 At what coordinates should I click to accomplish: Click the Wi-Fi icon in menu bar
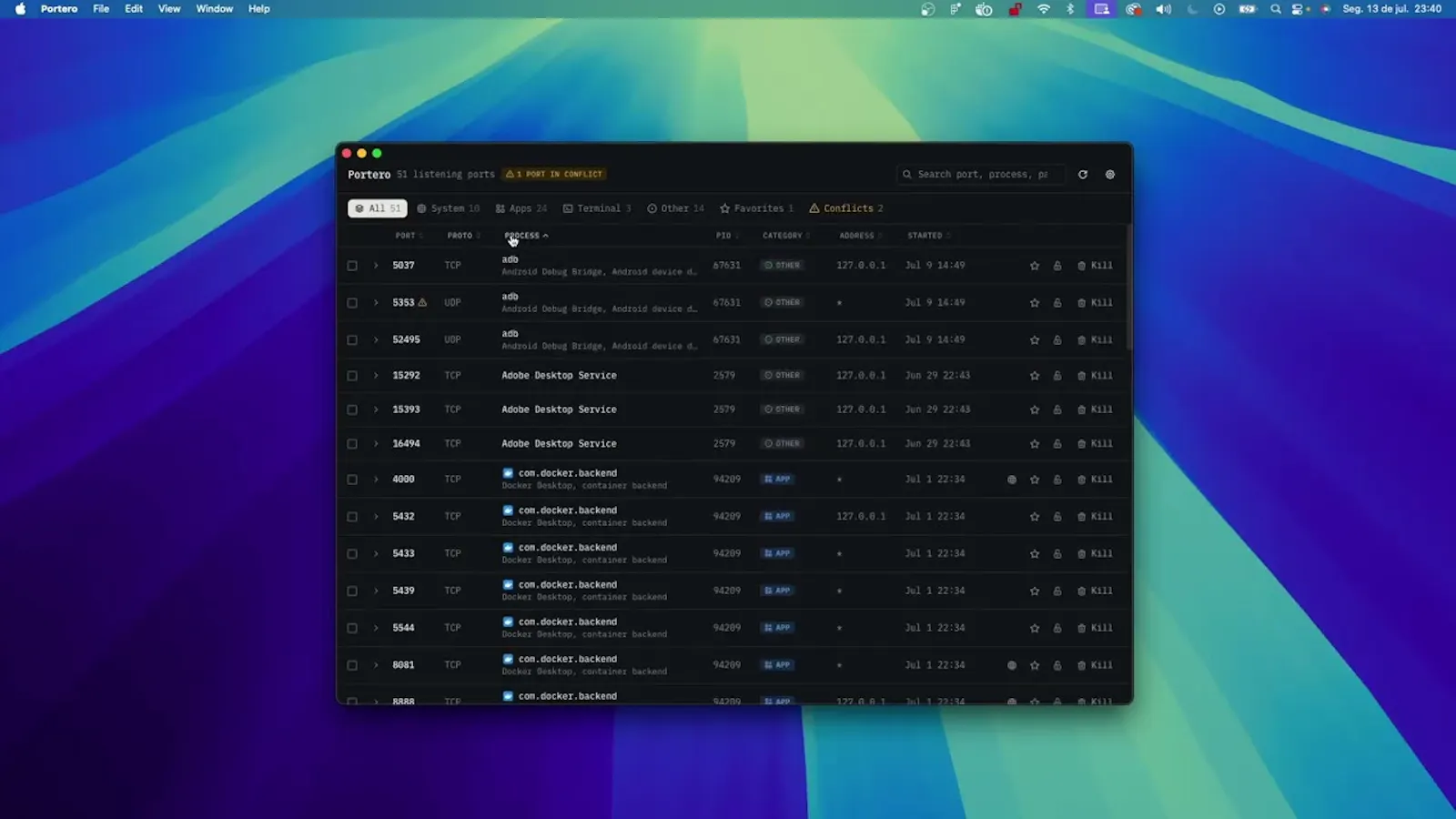(x=1044, y=9)
